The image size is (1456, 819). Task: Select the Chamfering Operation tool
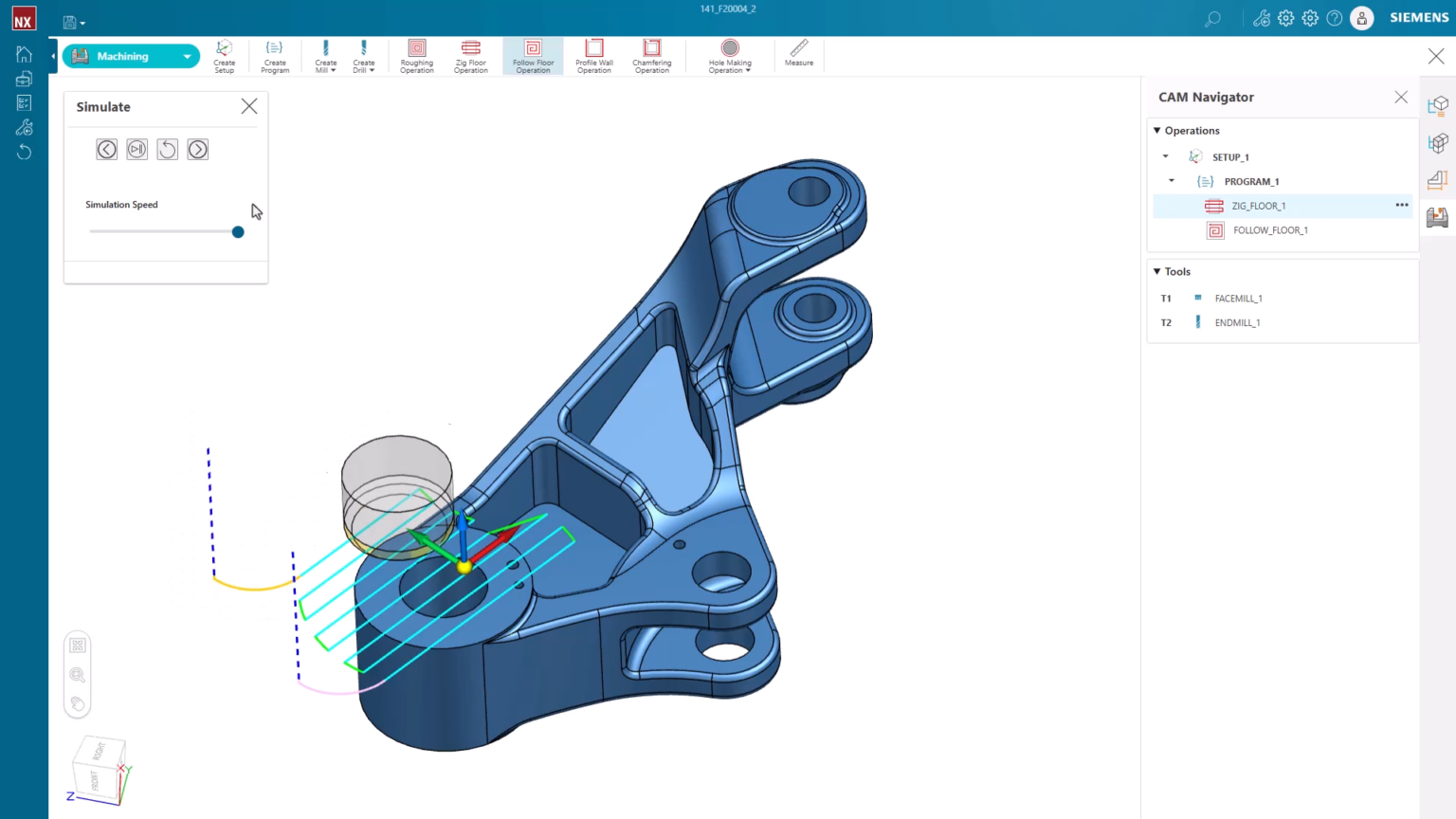click(651, 55)
